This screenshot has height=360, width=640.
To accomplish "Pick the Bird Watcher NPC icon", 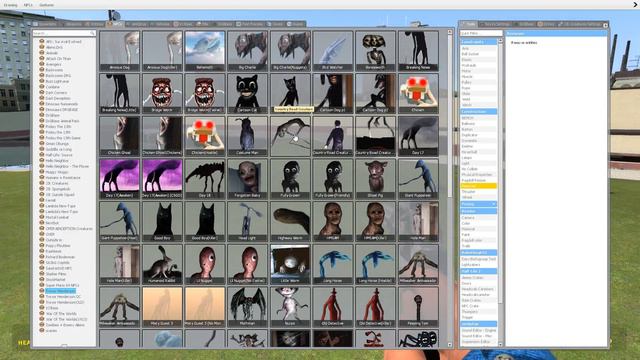I will pyautogui.click(x=333, y=51).
